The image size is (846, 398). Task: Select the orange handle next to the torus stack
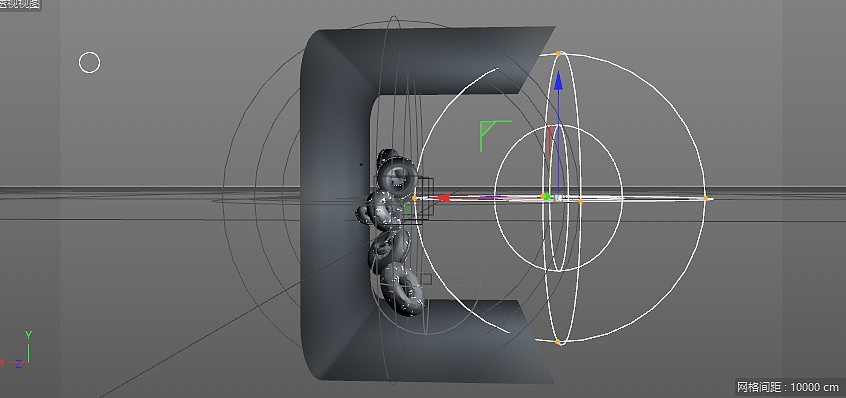414,198
